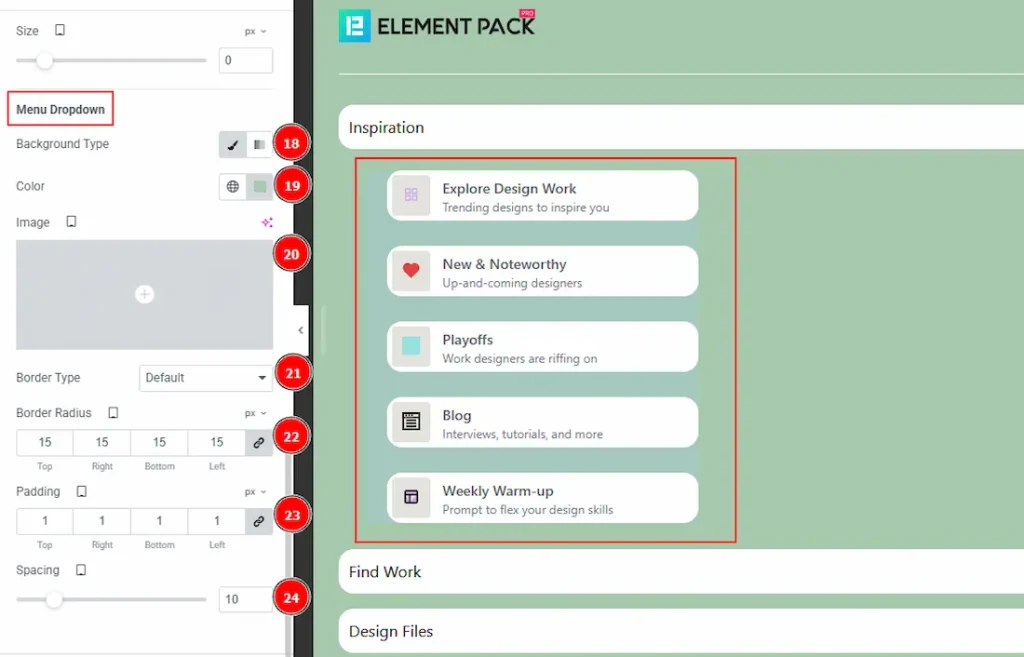Click the image upload placeholder area

144,294
